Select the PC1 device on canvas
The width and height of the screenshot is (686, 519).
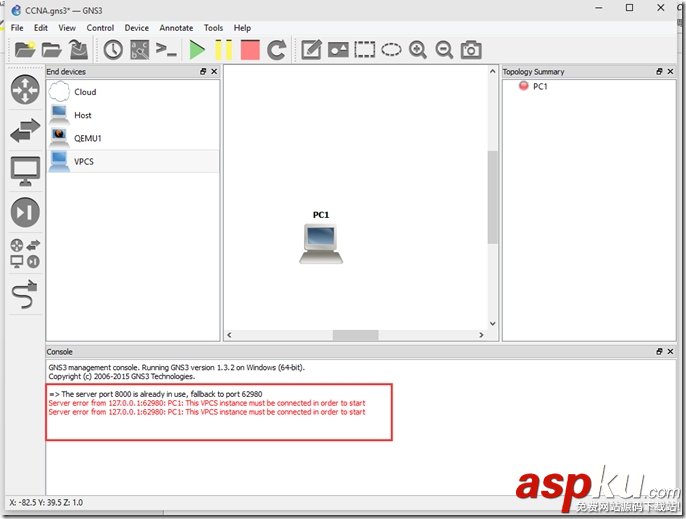pos(321,244)
